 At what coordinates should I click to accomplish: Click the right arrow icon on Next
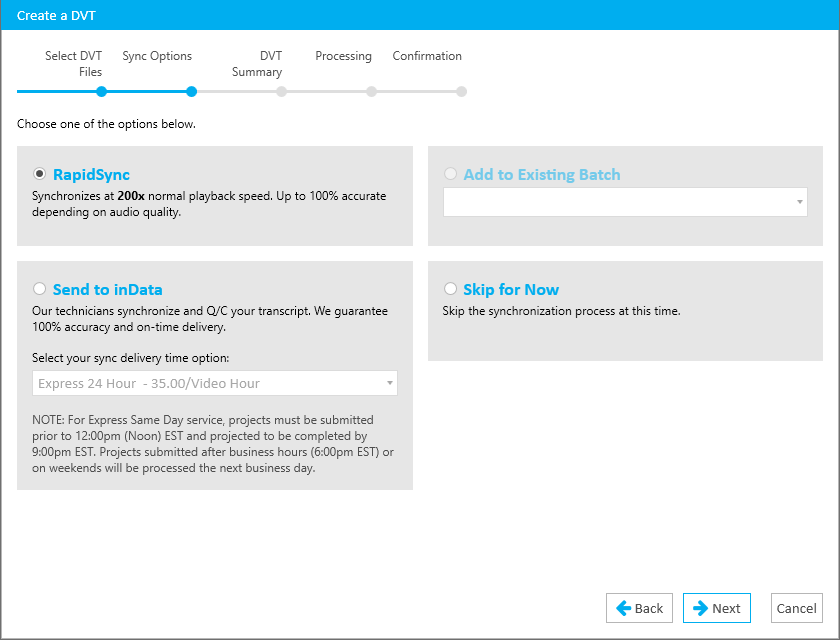pyautogui.click(x=700, y=608)
